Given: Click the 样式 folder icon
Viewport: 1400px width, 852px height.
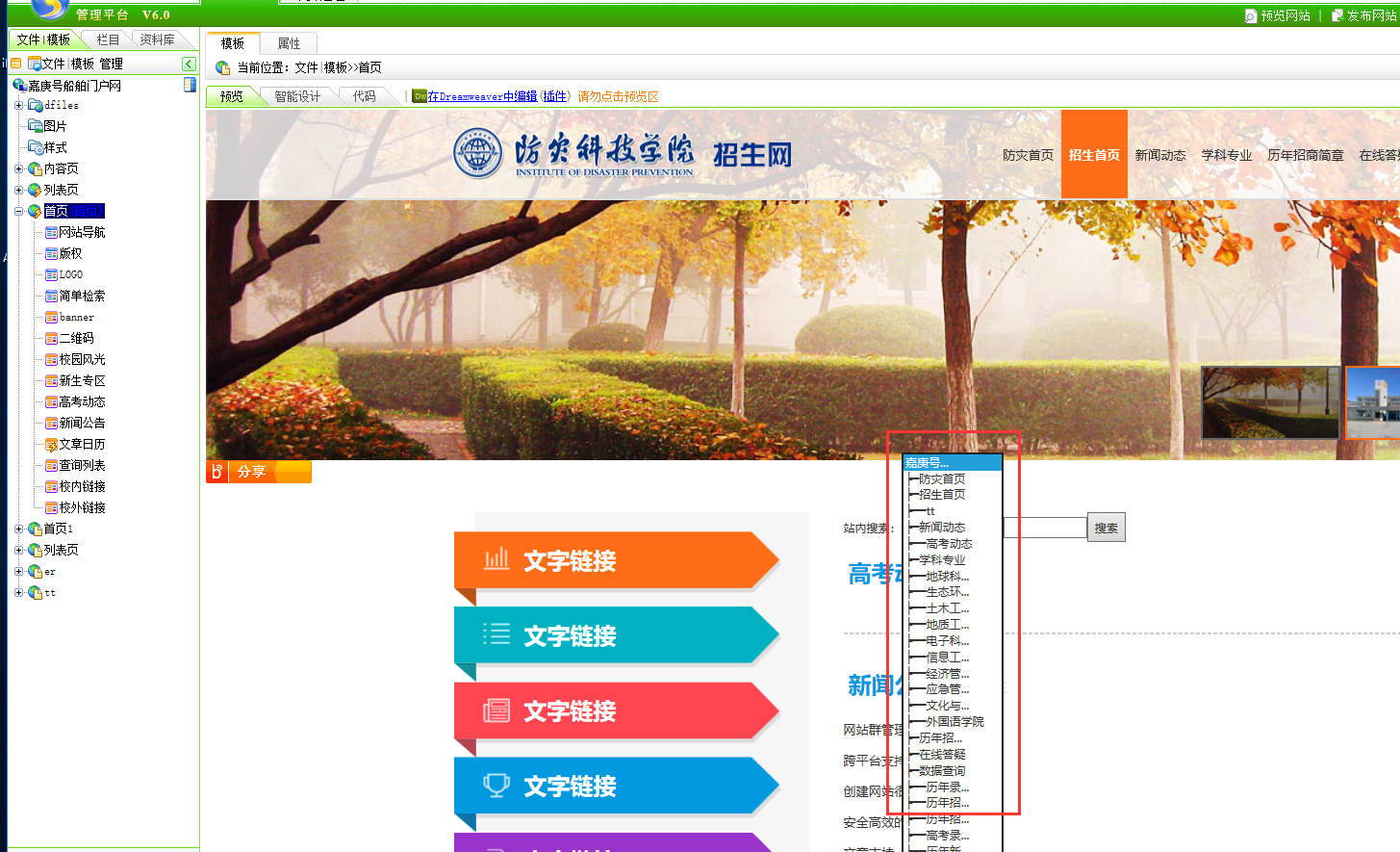Looking at the screenshot, I should click(35, 147).
